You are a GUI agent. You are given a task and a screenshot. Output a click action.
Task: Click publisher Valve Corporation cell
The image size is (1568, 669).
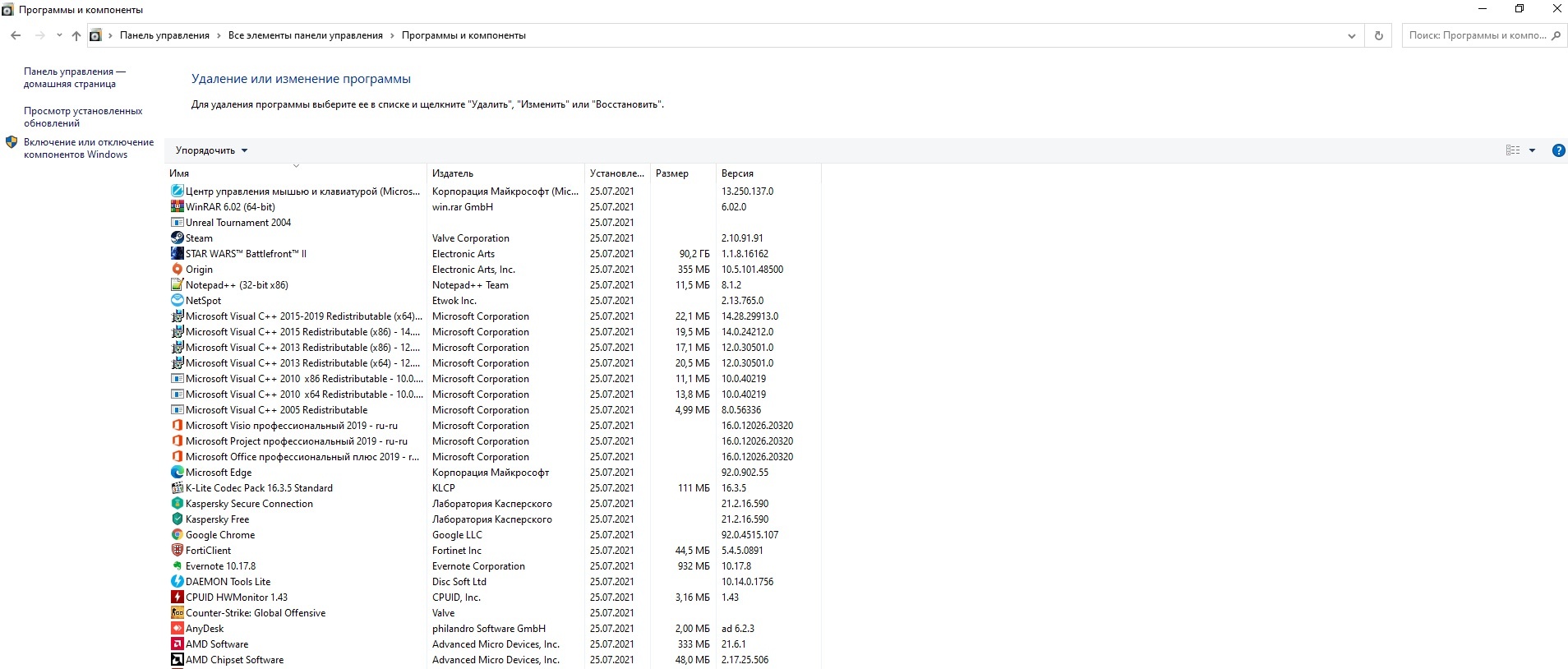pos(471,238)
